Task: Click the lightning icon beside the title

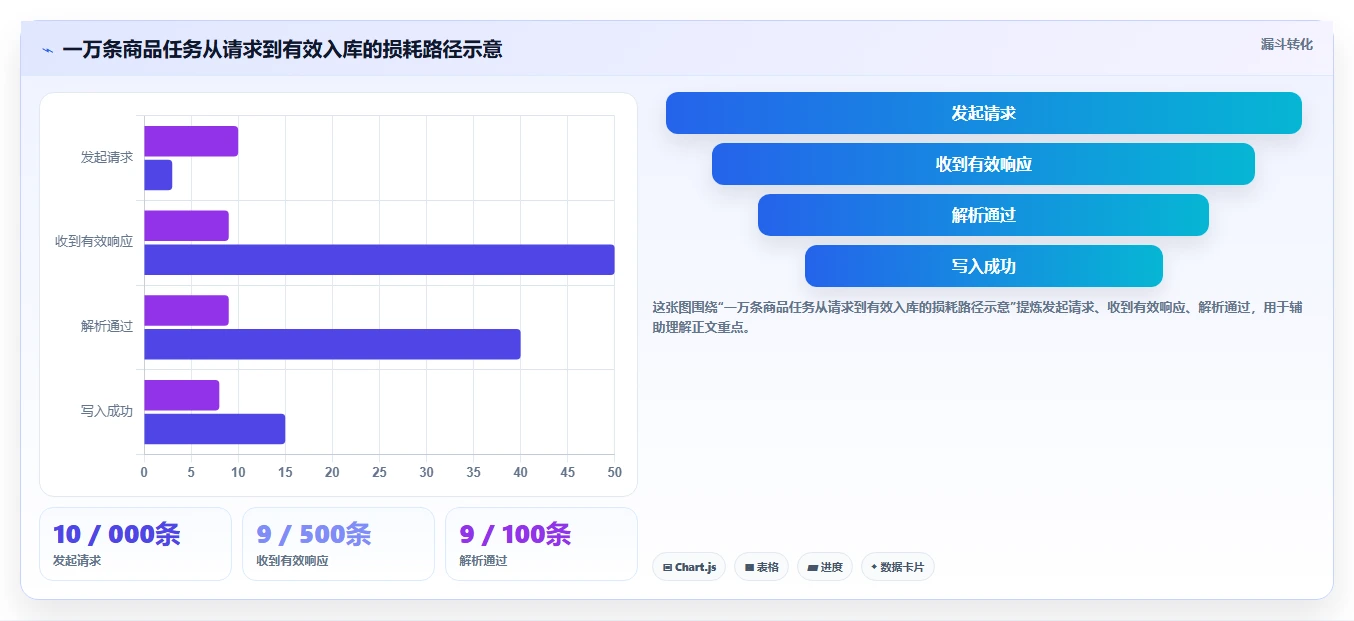Action: (x=47, y=49)
